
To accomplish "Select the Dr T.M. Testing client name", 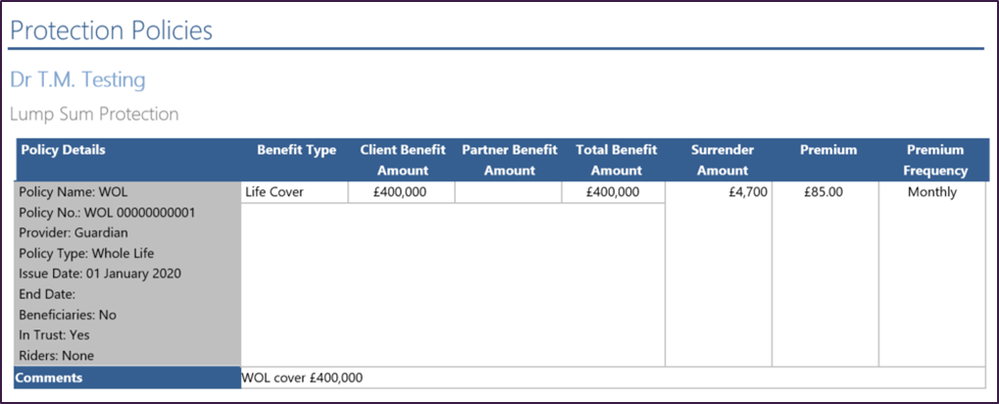I will (x=78, y=80).
